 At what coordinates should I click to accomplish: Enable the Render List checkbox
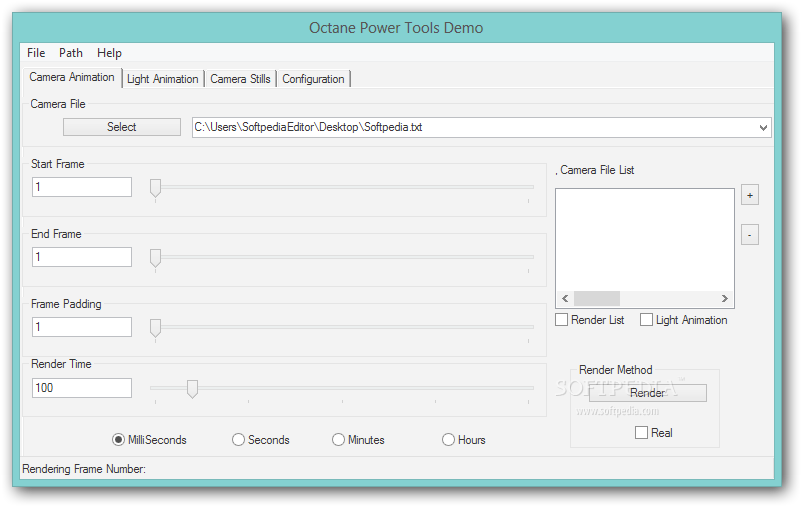[562, 320]
